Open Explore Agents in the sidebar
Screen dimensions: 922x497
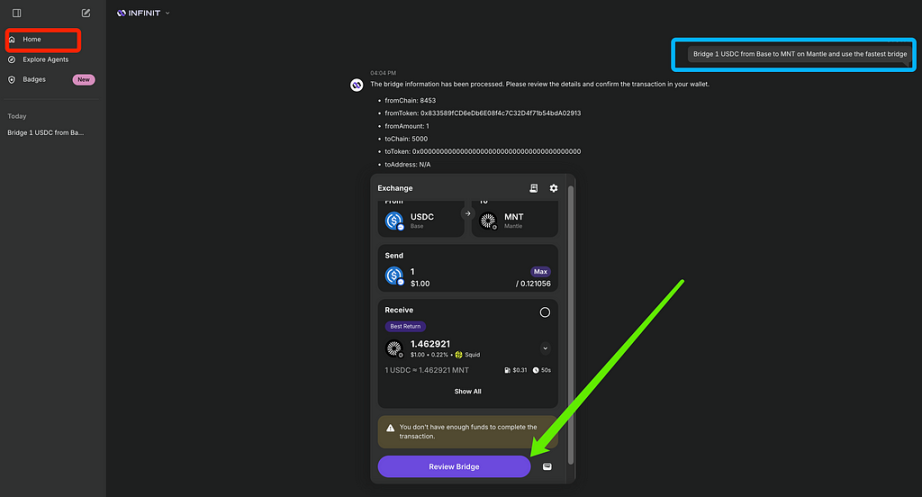coord(45,59)
